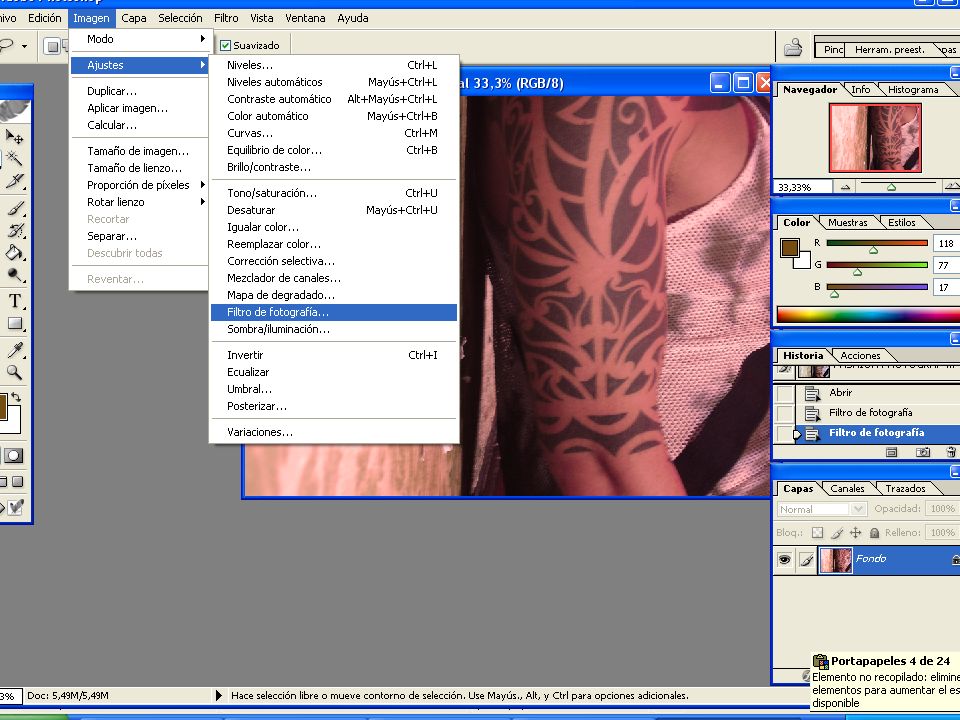This screenshot has width=960, height=720.
Task: Delete current history state with trash icon
Action: (x=951, y=452)
